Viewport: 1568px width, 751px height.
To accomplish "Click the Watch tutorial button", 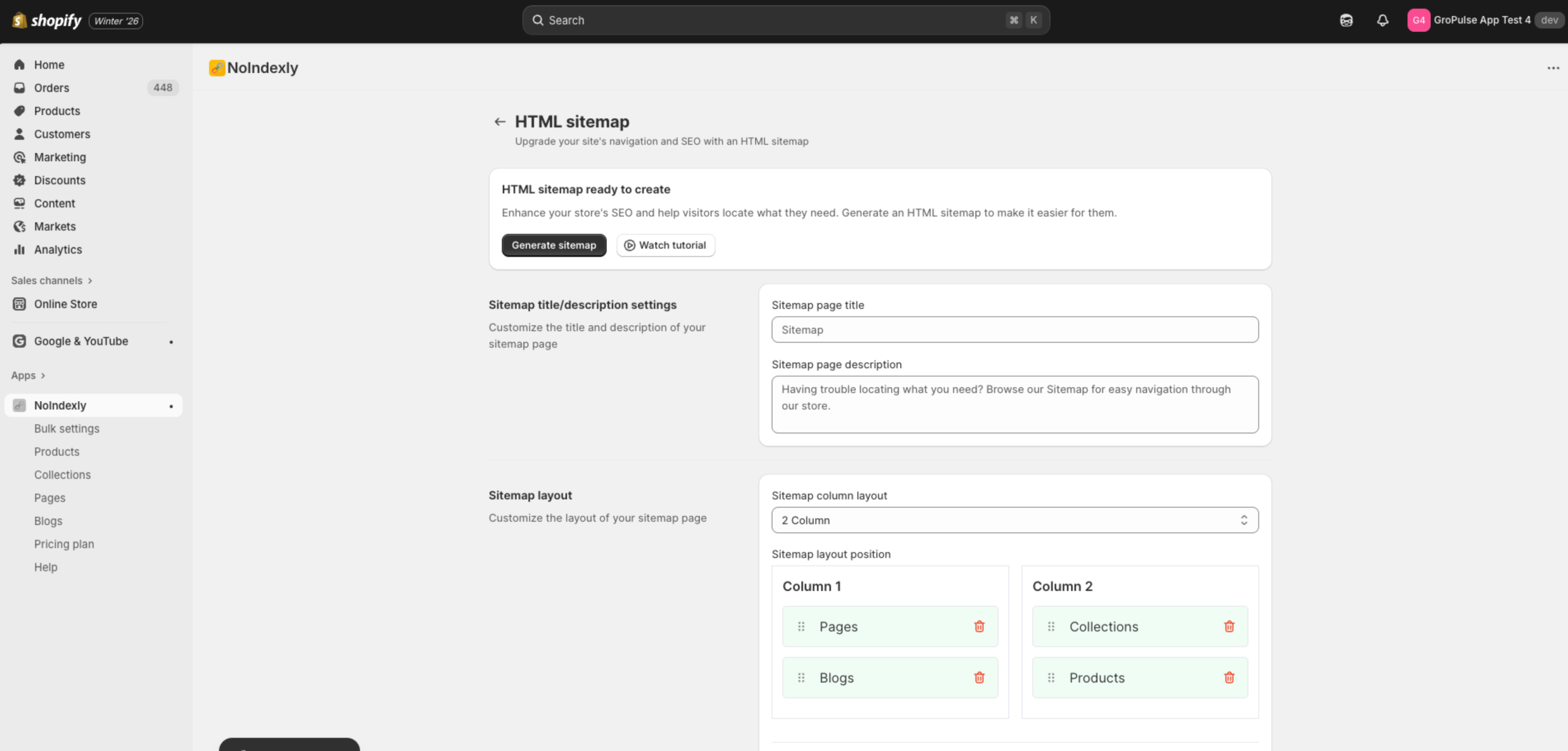I will coord(665,245).
